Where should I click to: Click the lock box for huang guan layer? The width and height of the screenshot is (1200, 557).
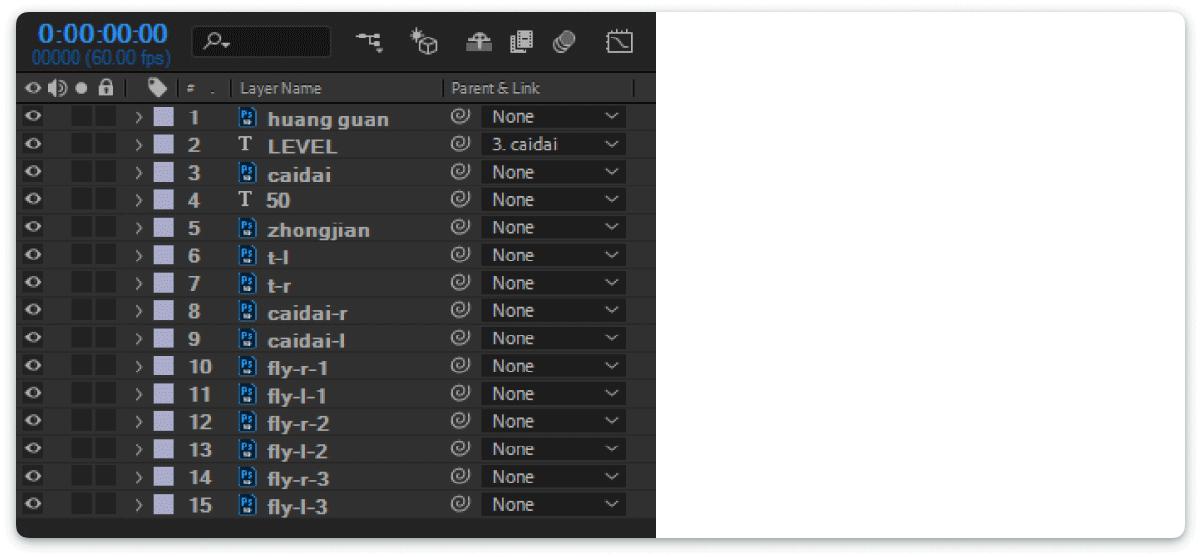click(105, 117)
